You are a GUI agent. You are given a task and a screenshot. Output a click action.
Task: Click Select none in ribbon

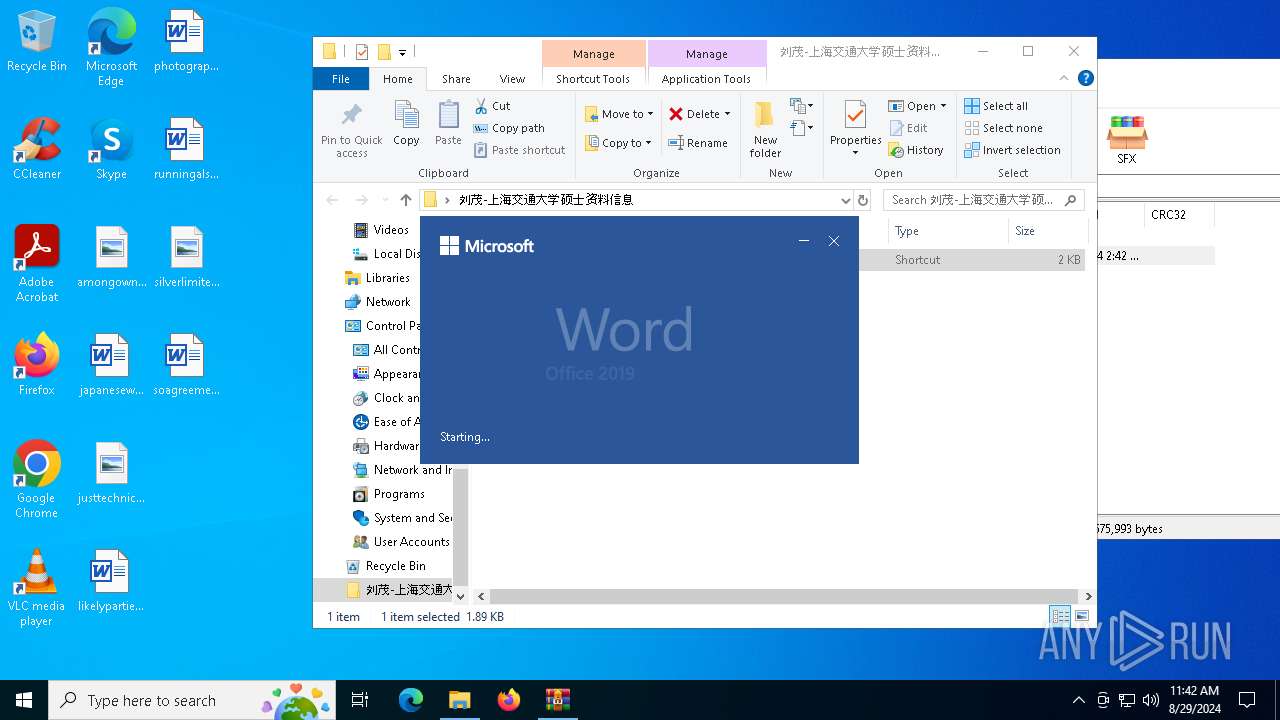pos(1003,128)
